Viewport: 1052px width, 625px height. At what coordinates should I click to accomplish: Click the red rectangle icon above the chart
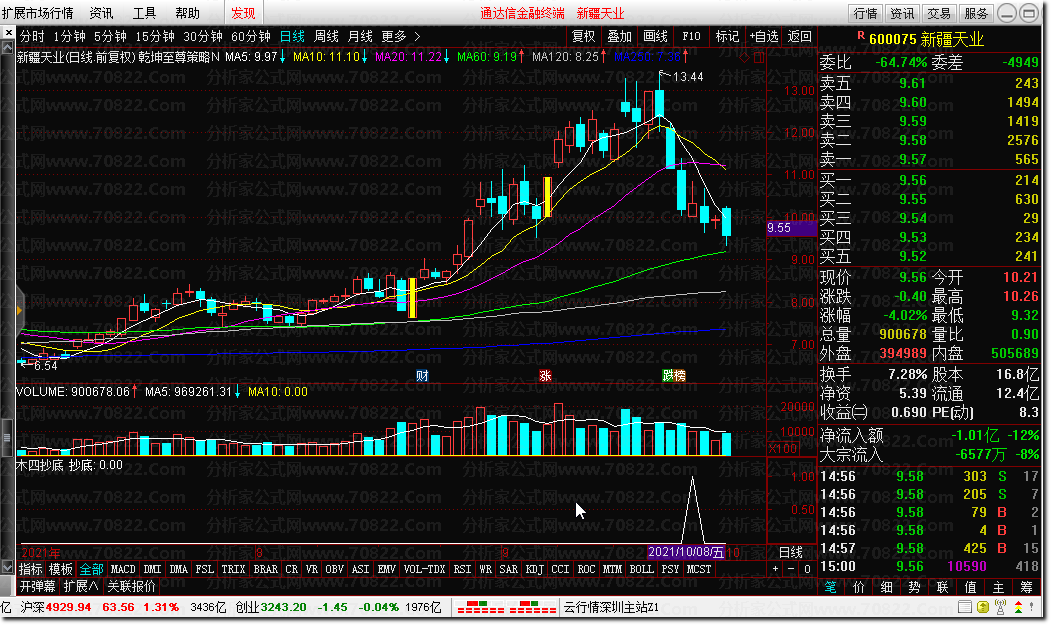[x=758, y=58]
